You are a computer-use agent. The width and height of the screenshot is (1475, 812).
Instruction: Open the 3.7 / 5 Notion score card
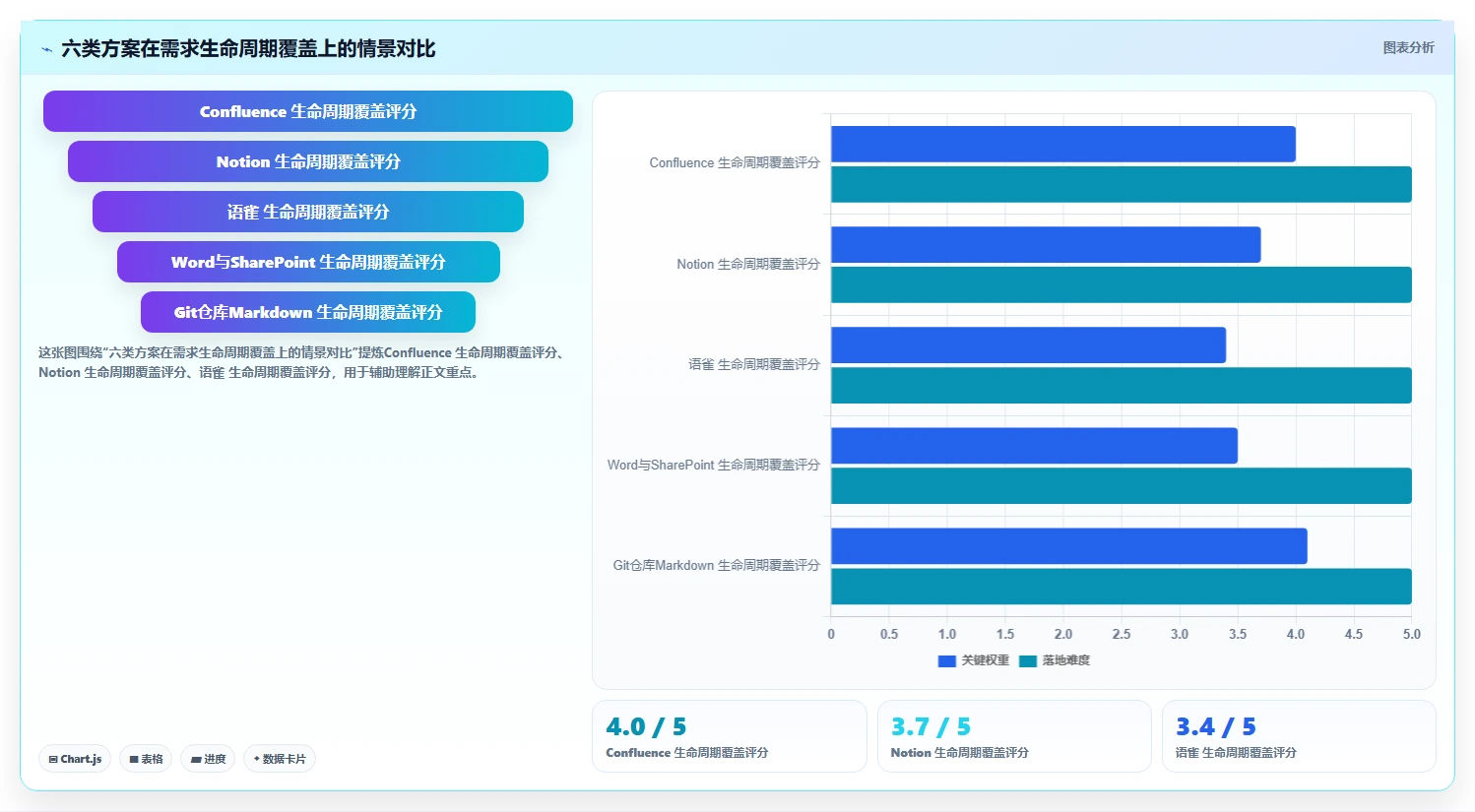pyautogui.click(x=1014, y=736)
